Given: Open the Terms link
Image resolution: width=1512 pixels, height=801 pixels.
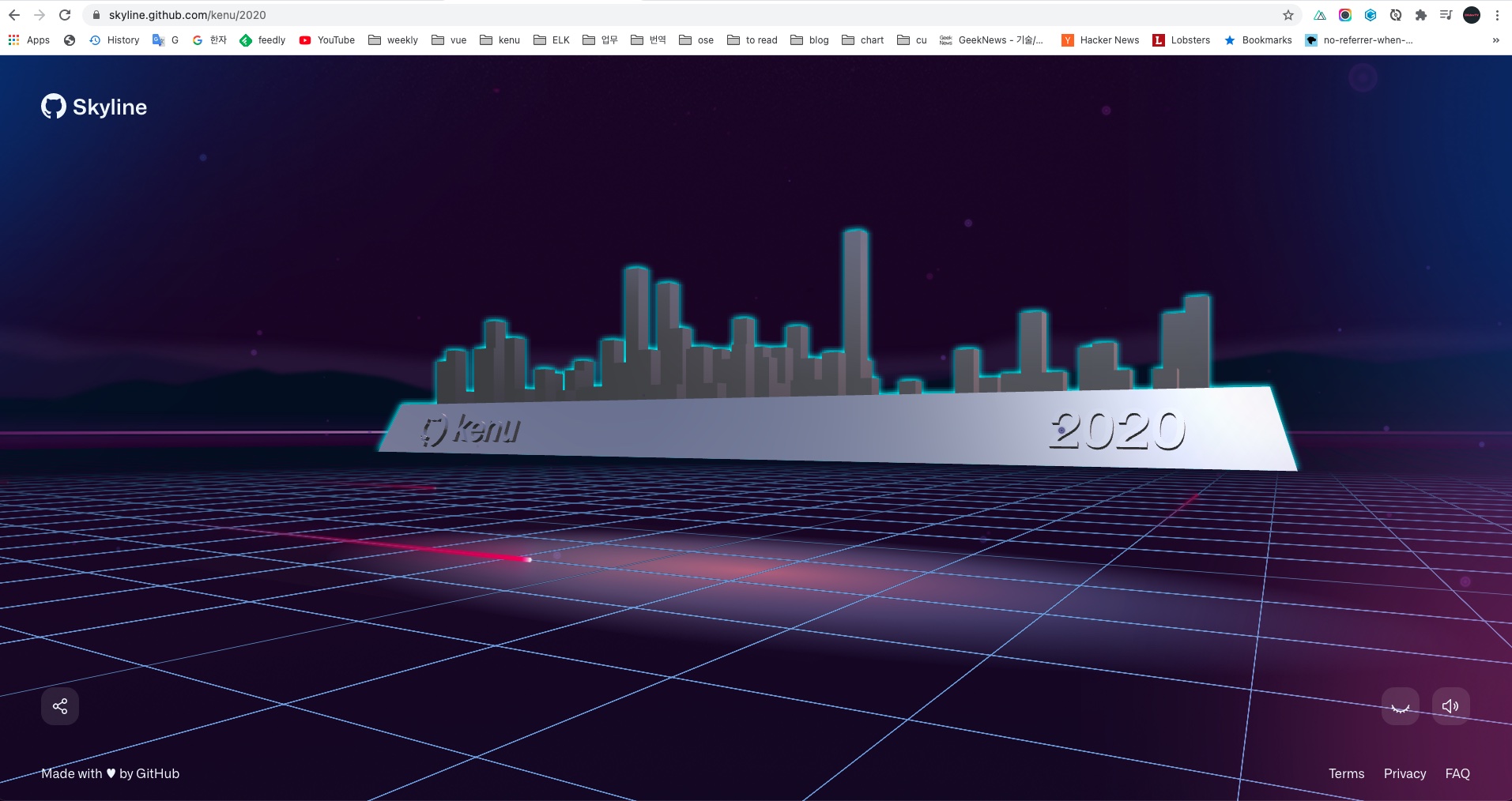Looking at the screenshot, I should click(x=1347, y=774).
